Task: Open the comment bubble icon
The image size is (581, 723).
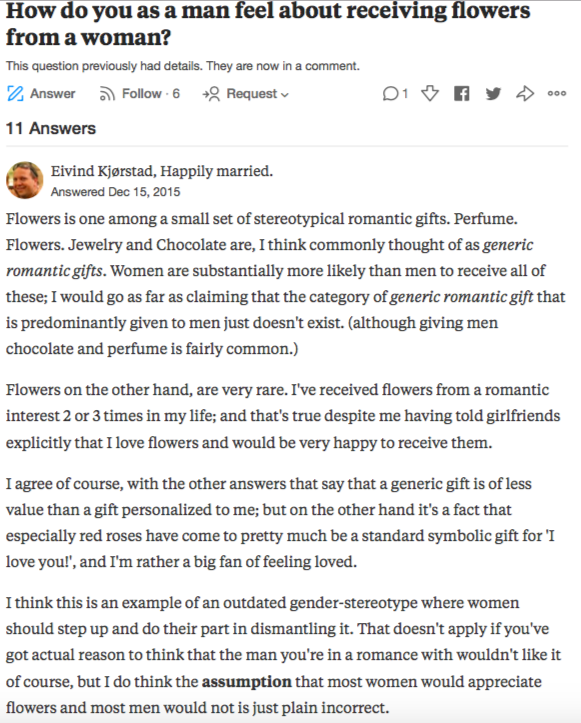Action: (x=390, y=94)
